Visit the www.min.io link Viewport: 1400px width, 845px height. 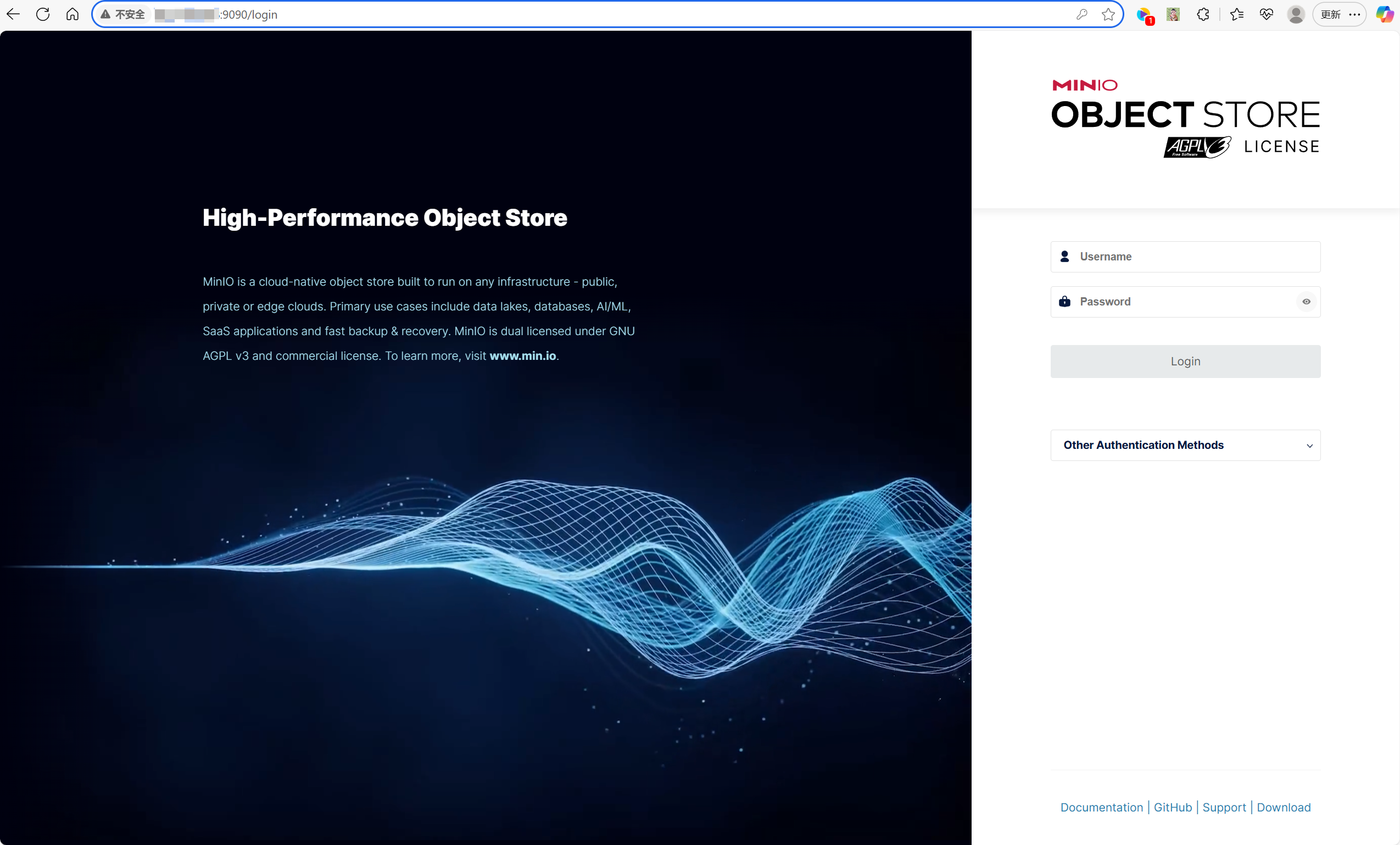coord(522,355)
